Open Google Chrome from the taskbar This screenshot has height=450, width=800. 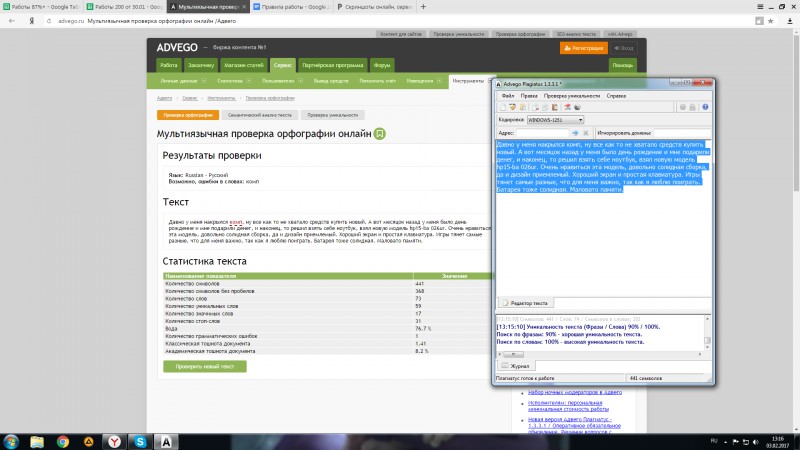(x=63, y=442)
